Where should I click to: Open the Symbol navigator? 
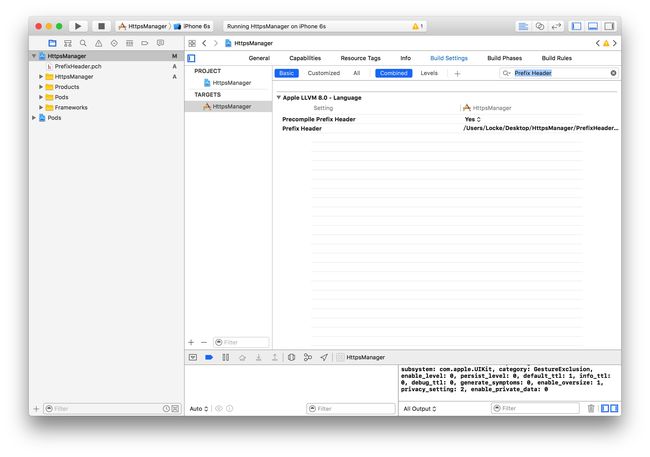(x=68, y=43)
